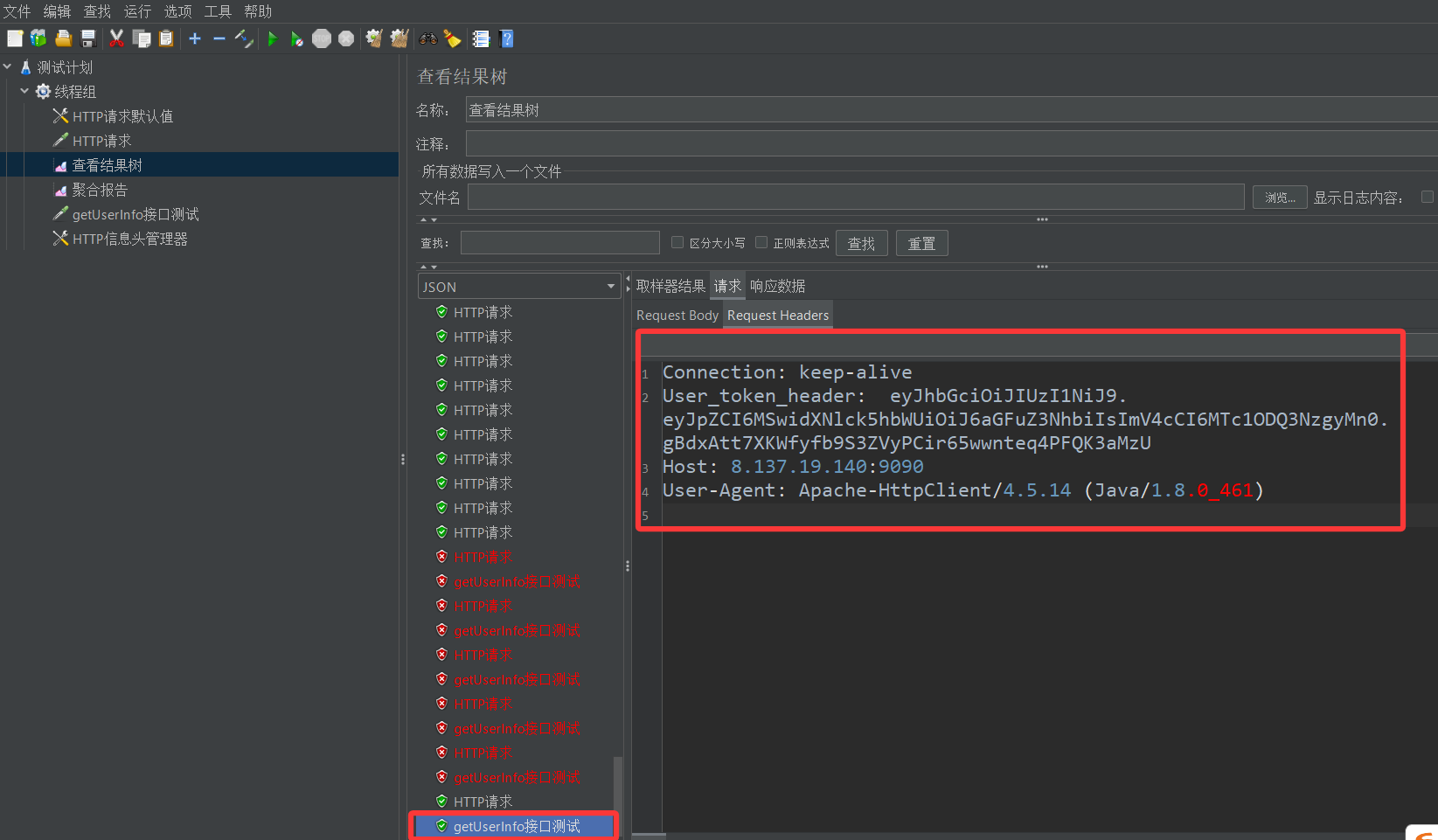The image size is (1438, 840).
Task: Select HTTP请求 sampler in test plan tree
Action: 101,141
